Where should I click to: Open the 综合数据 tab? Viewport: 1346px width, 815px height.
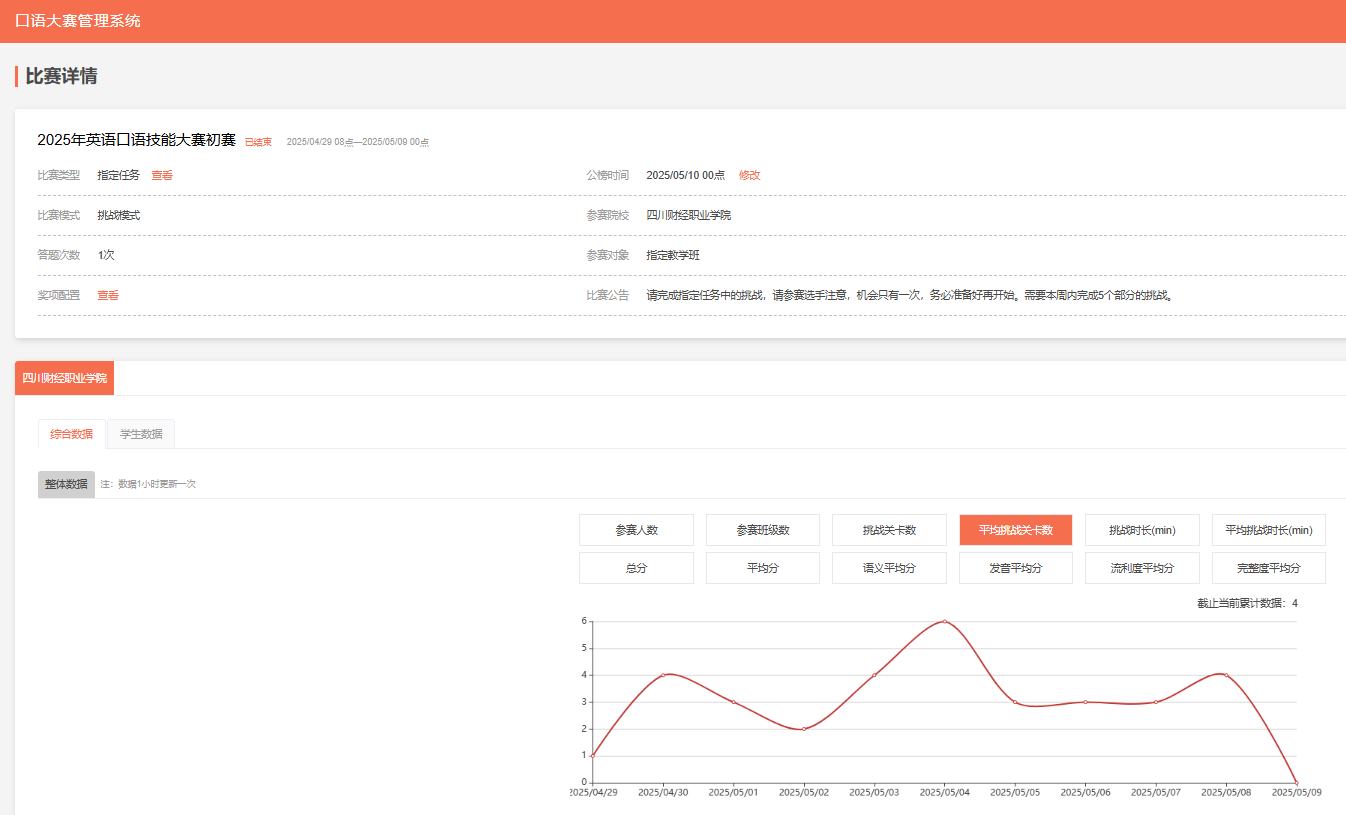72,434
